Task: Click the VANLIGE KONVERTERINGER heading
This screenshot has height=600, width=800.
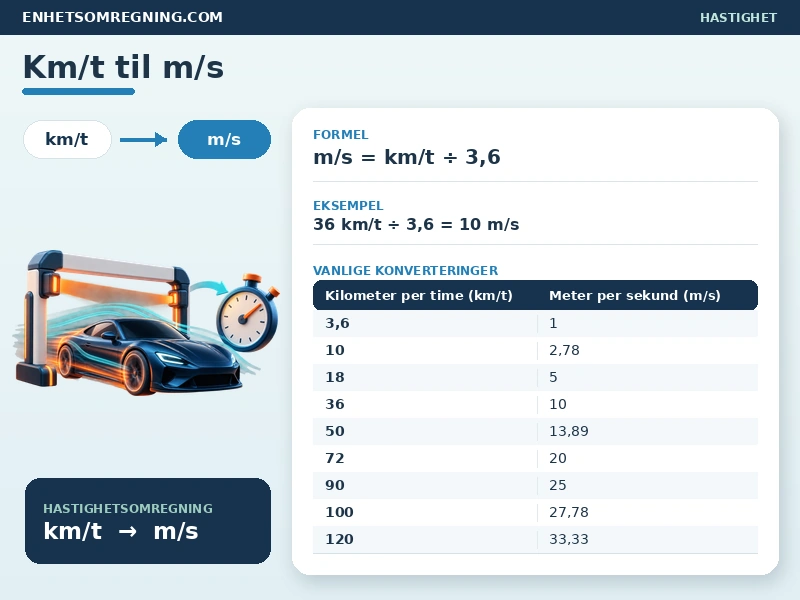Action: (x=405, y=270)
